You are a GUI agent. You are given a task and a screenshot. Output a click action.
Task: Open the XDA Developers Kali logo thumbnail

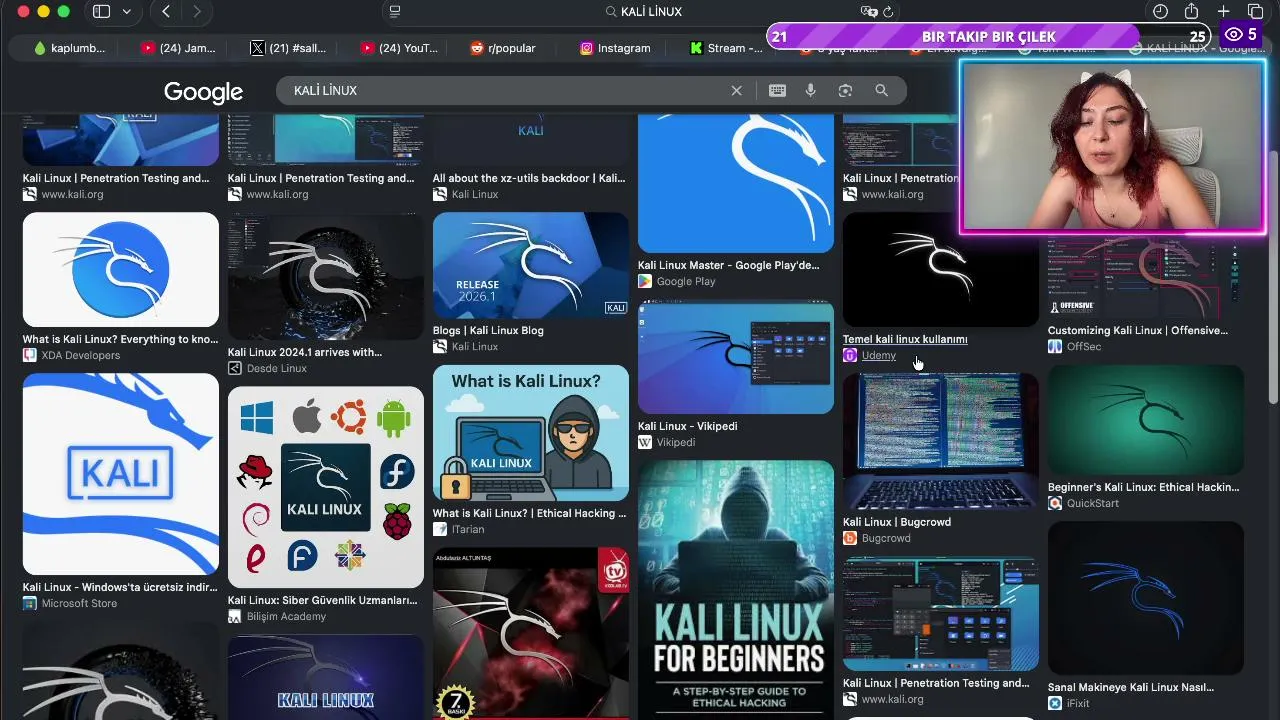pyautogui.click(x=121, y=269)
